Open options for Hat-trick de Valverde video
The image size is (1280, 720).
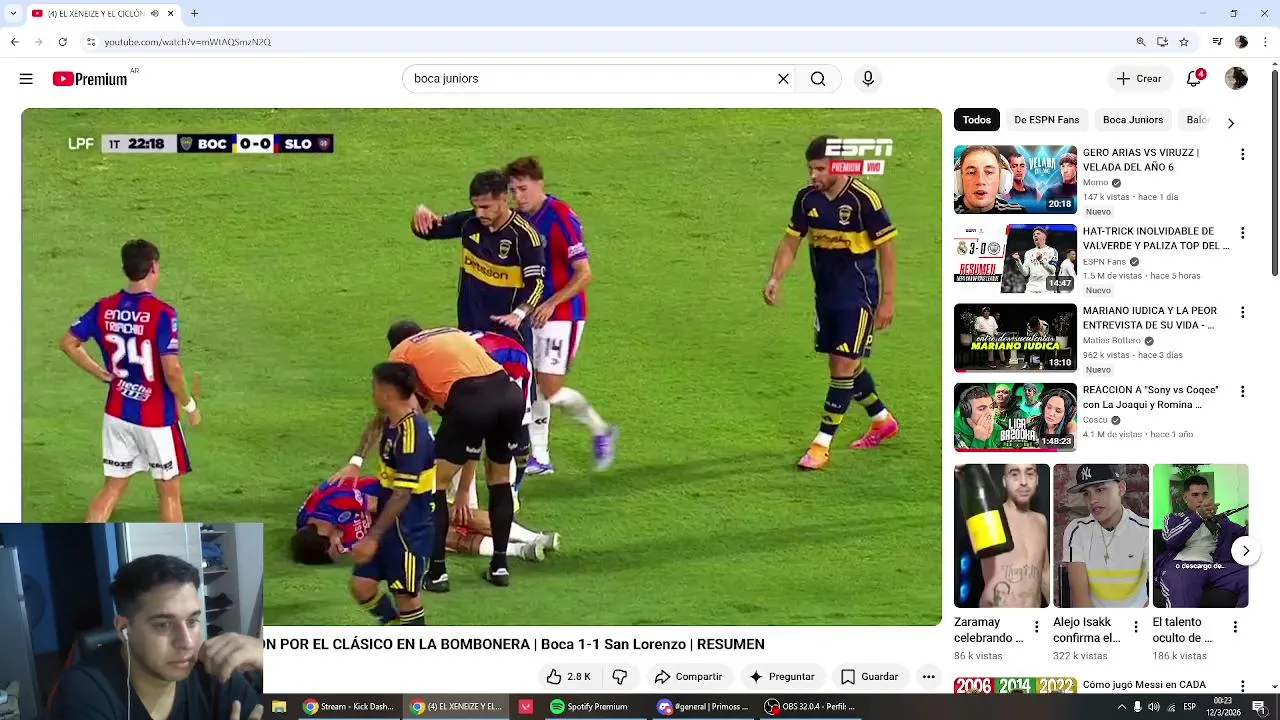click(x=1242, y=233)
